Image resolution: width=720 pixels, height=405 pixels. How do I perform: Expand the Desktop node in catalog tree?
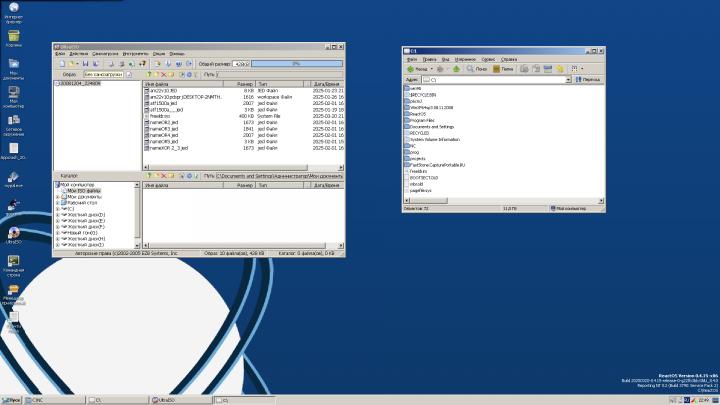point(58,201)
